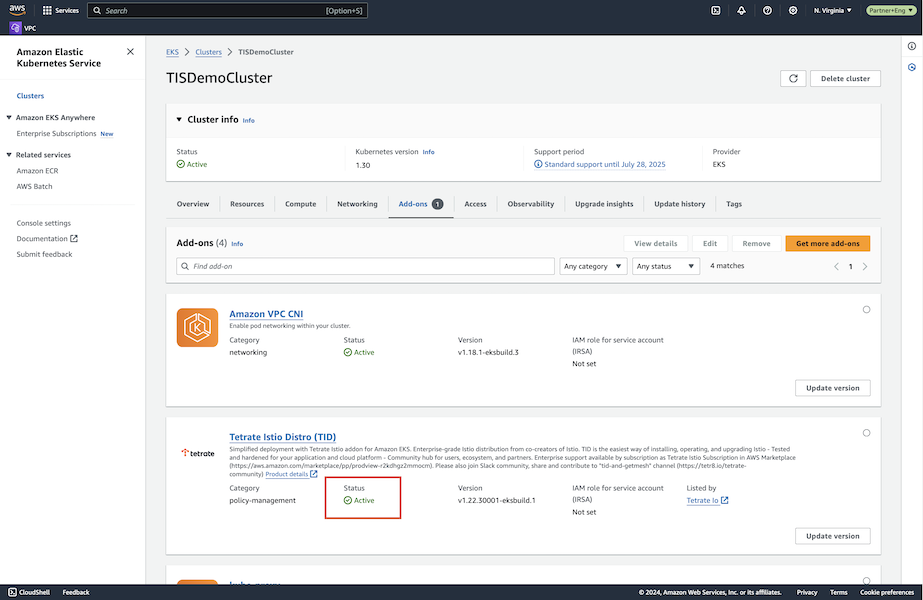Click the Edit add-on button

point(710,243)
